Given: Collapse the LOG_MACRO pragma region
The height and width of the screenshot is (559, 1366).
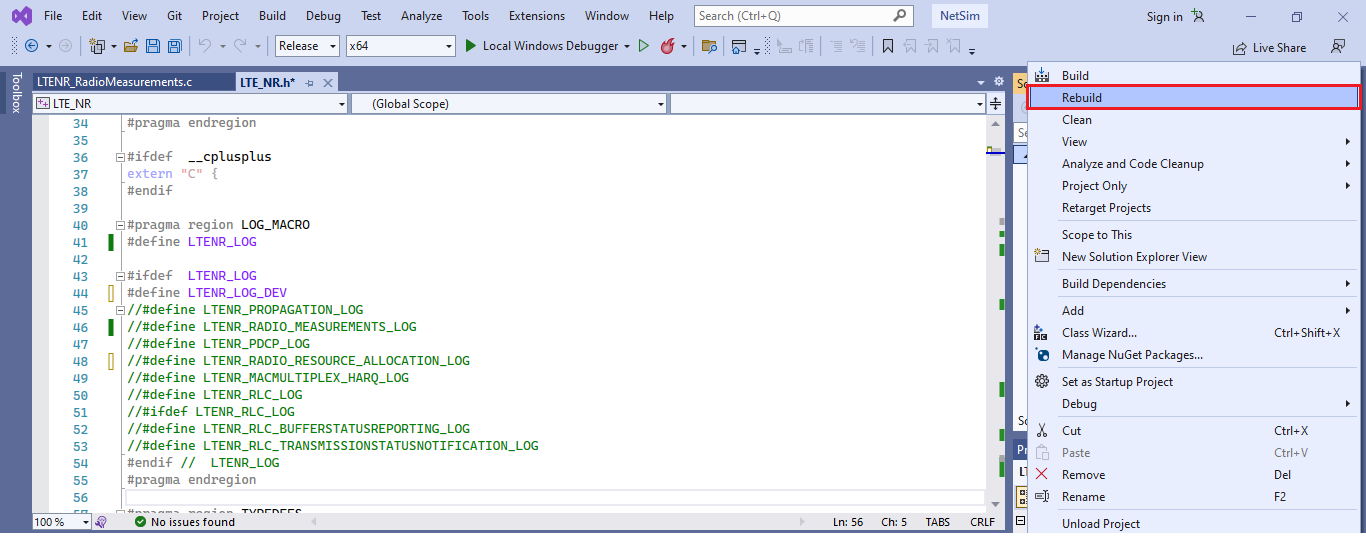Looking at the screenshot, I should coord(119,225).
